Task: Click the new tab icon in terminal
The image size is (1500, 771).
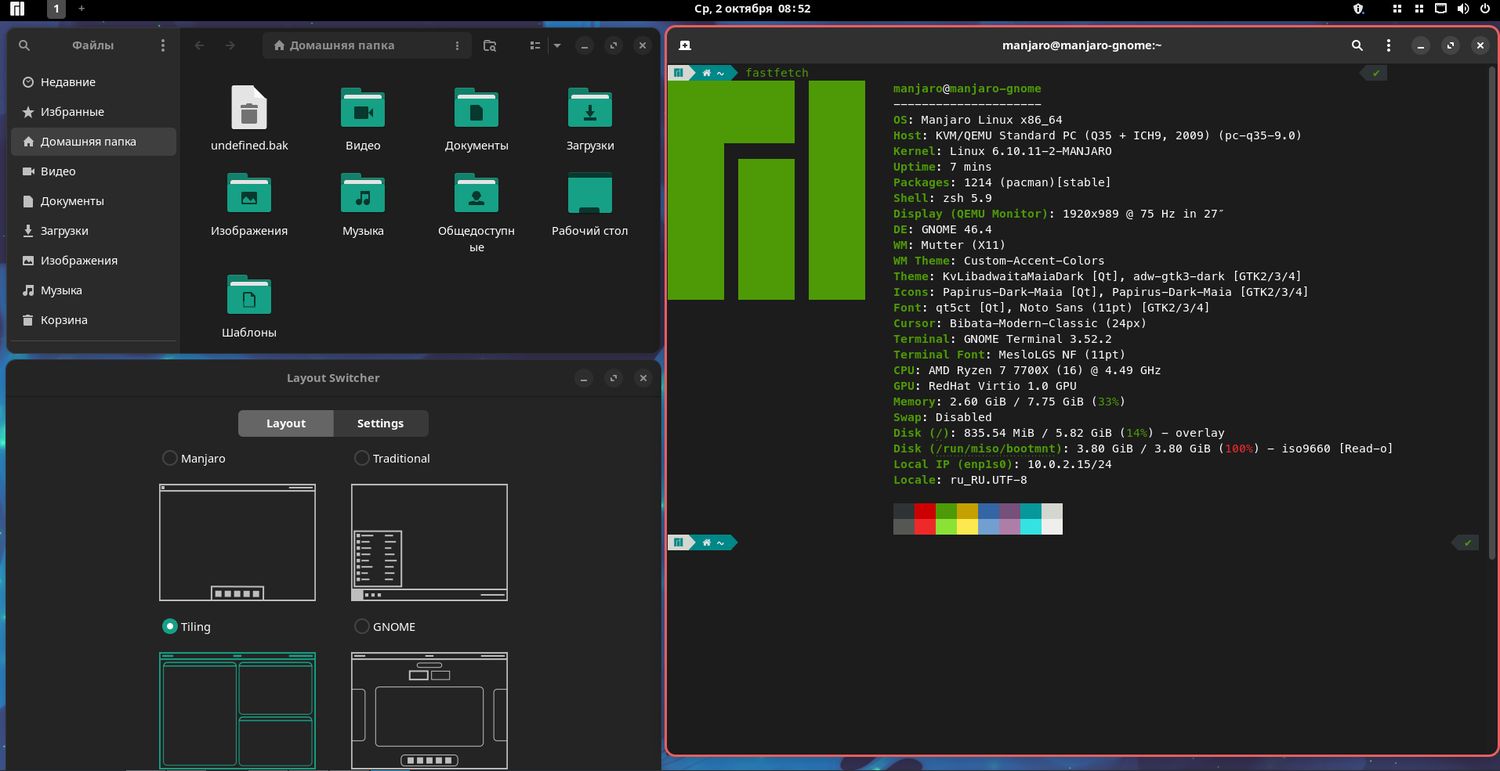Action: click(x=685, y=45)
